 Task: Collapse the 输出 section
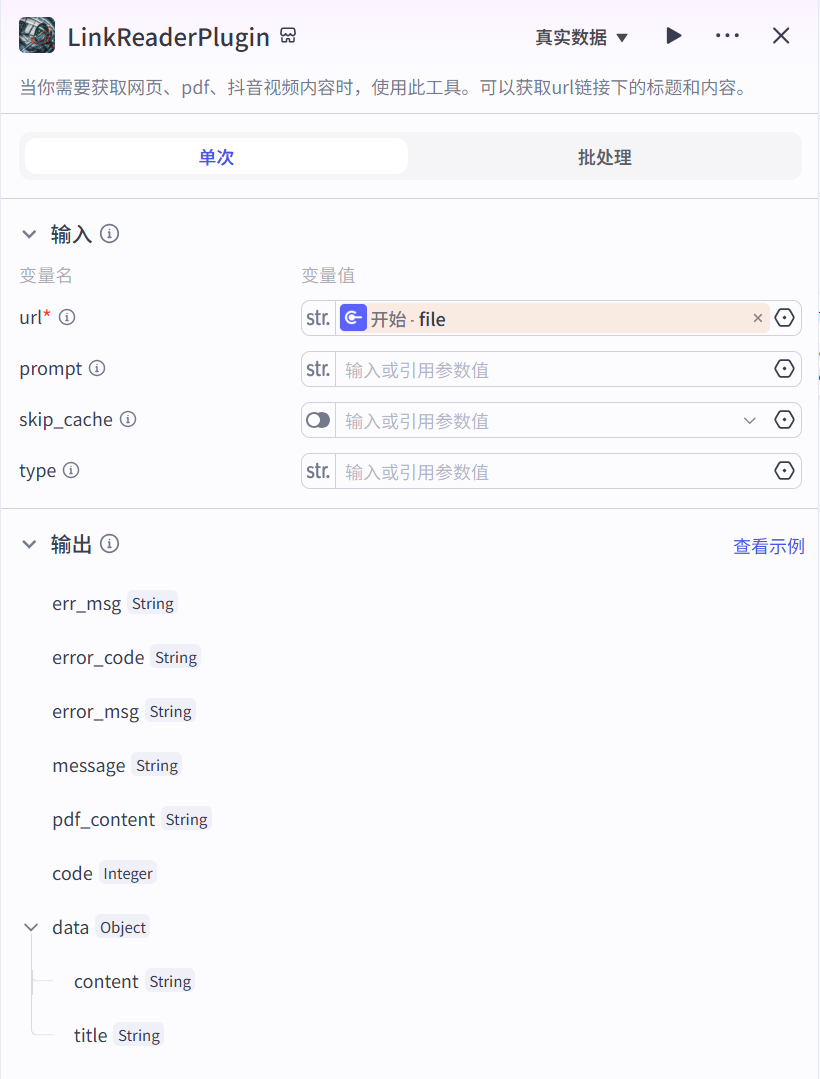tap(29, 544)
